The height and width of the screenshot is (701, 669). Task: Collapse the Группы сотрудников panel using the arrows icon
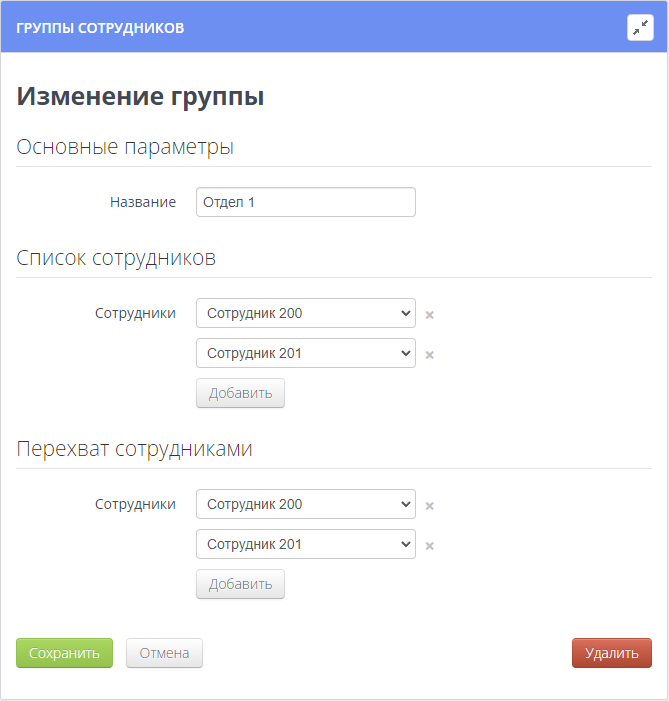click(640, 28)
